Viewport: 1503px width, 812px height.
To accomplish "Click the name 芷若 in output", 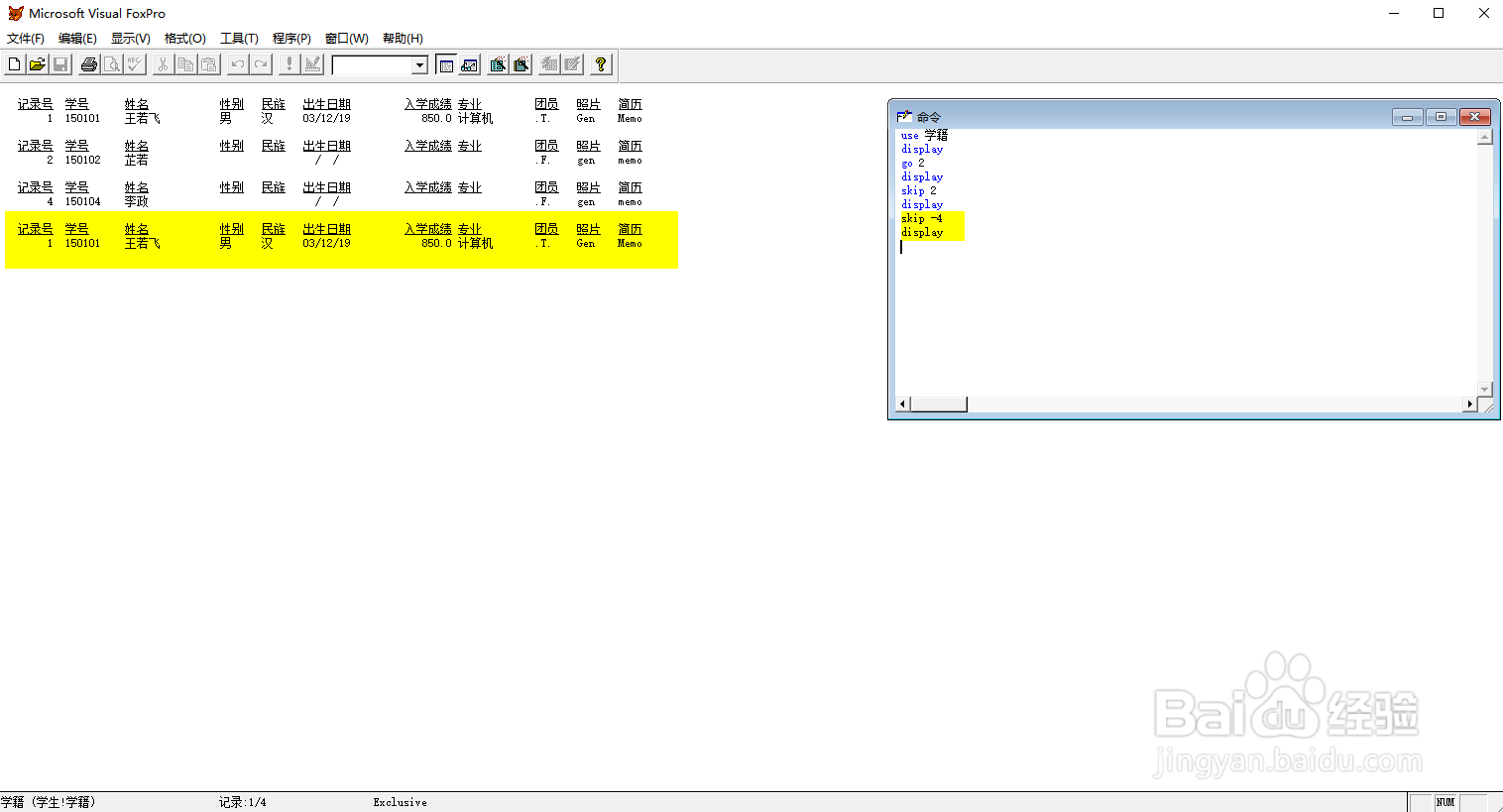I will tap(137, 160).
